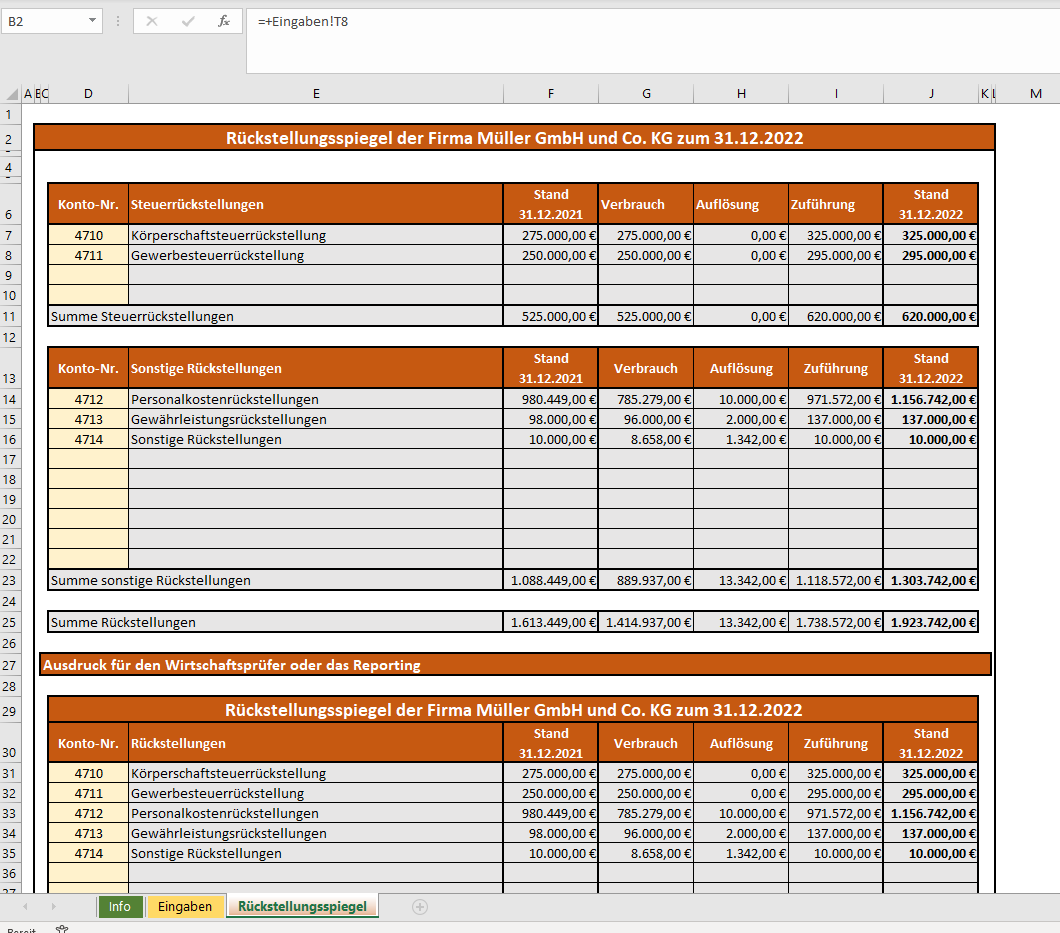Click the sheet tab scroll-left arrow
Viewport: 1060px width, 933px height.
[25, 907]
